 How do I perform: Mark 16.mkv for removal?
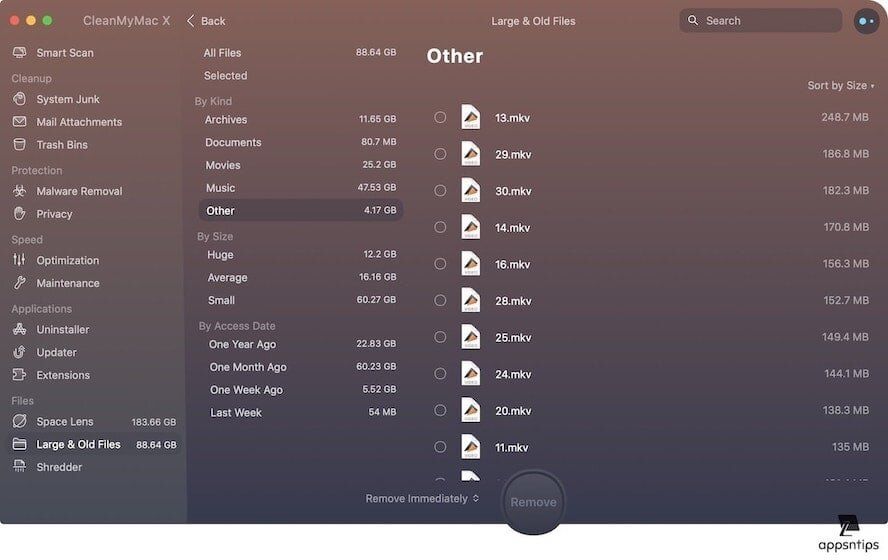point(440,264)
